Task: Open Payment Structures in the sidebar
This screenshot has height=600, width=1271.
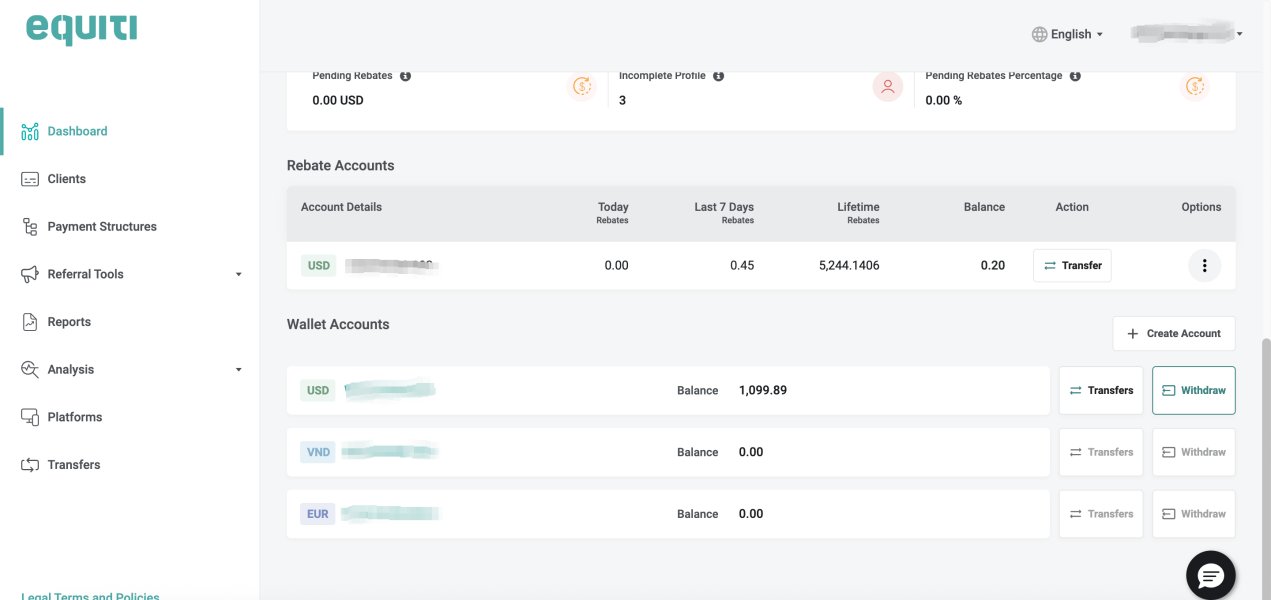Action: coord(101,227)
